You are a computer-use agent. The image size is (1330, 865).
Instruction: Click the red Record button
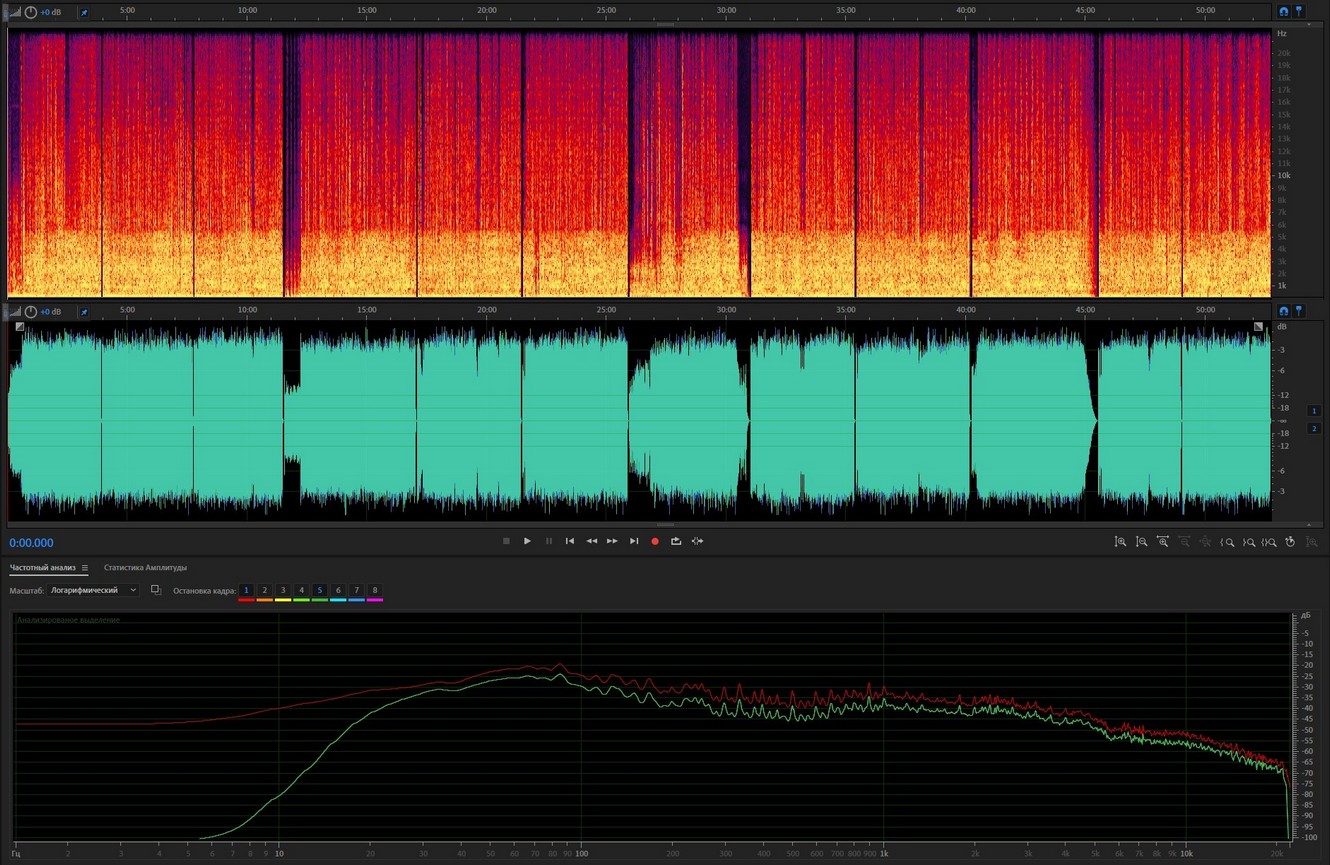click(655, 541)
